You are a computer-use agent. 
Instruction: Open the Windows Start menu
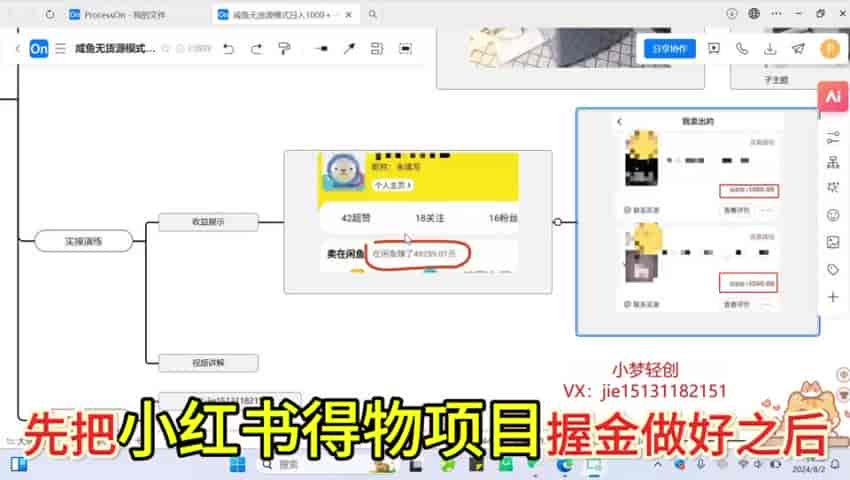click(x=237, y=465)
